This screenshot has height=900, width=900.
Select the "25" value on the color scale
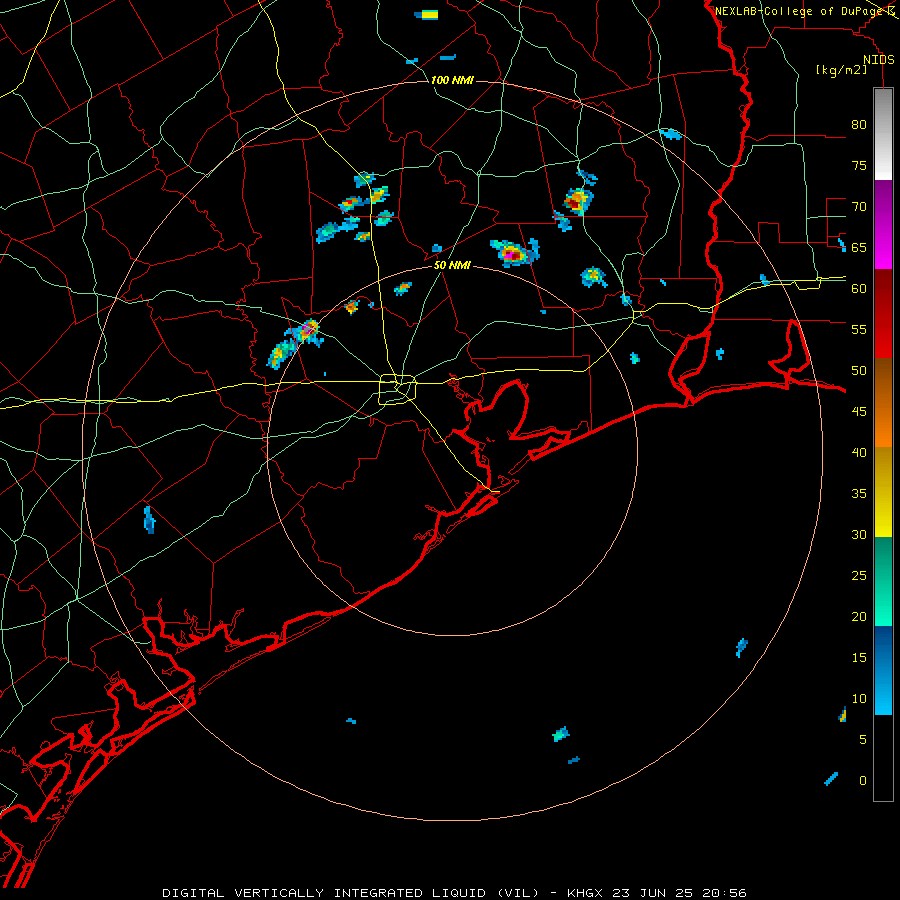coord(859,575)
